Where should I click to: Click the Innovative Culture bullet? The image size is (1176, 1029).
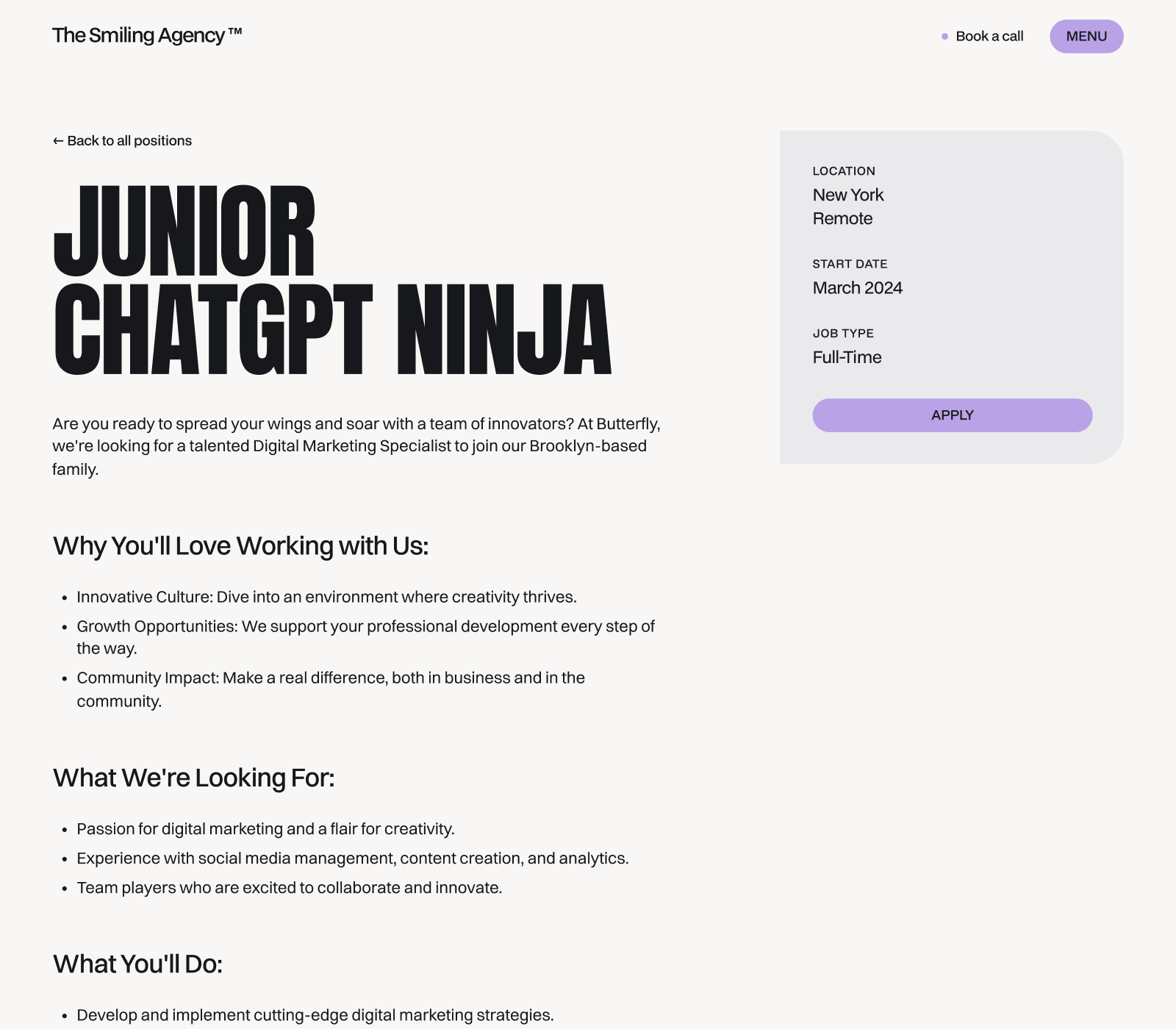tap(326, 597)
